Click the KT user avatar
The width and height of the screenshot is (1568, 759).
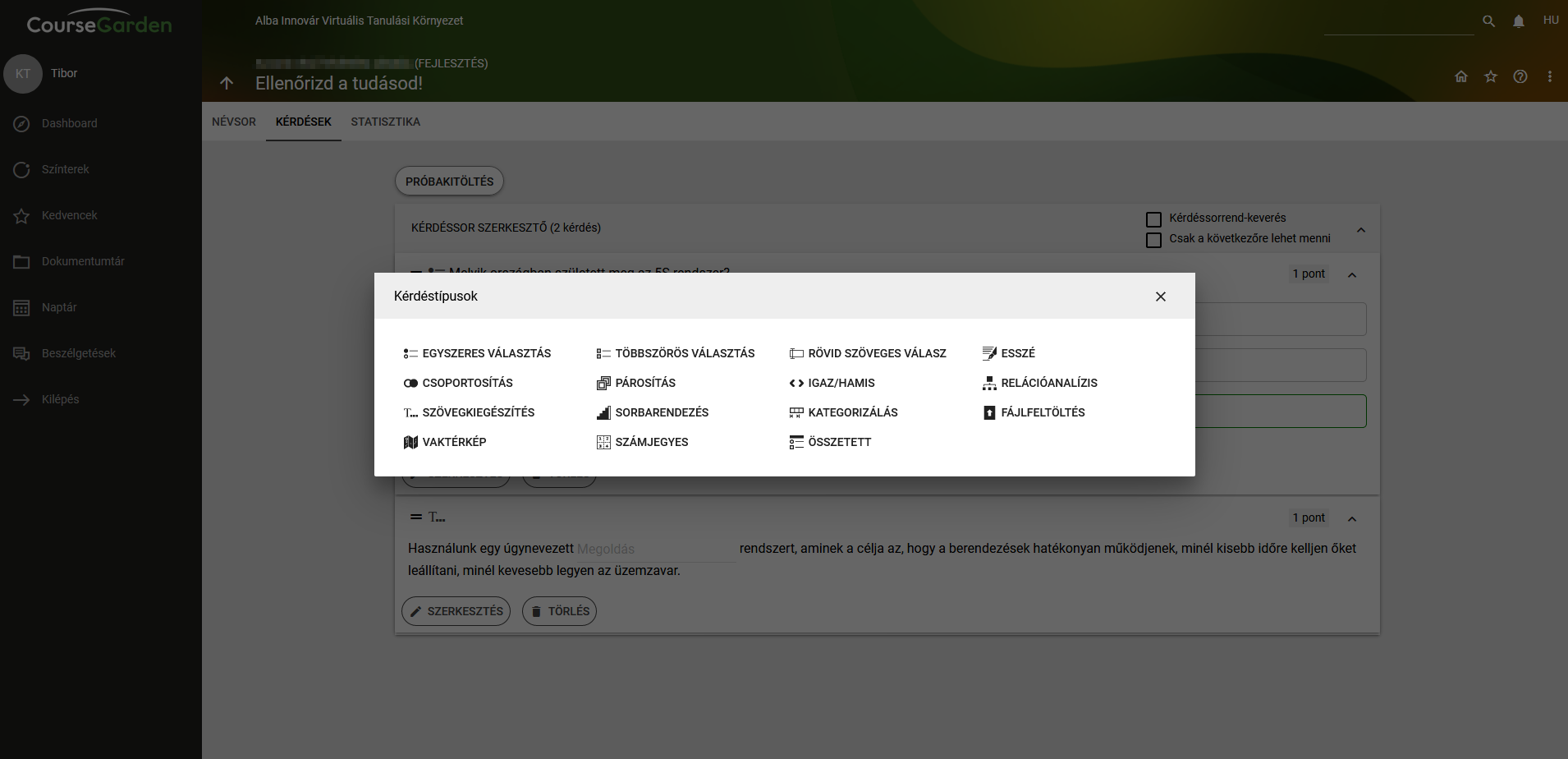pyautogui.click(x=23, y=74)
